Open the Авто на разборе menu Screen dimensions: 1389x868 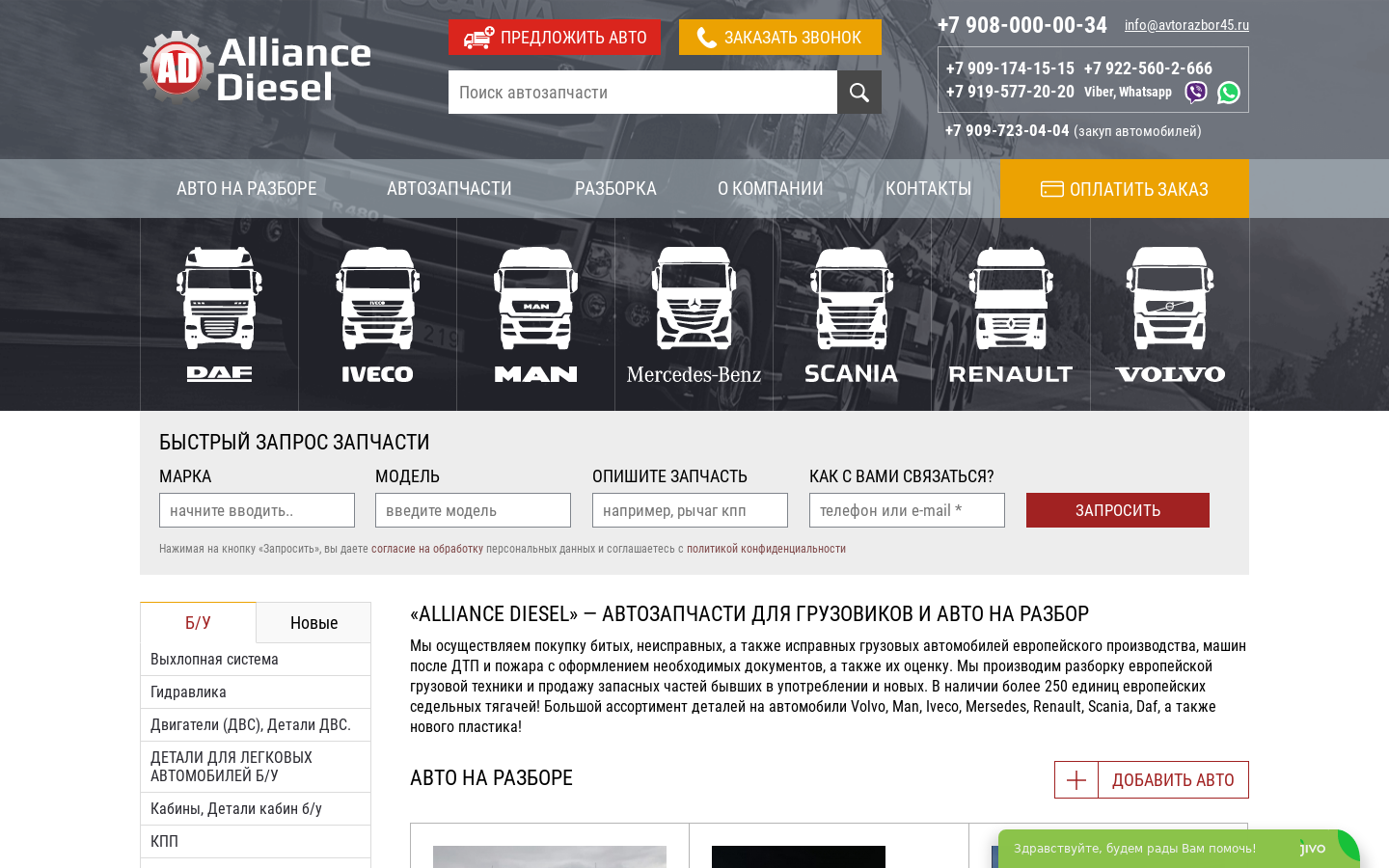click(247, 189)
